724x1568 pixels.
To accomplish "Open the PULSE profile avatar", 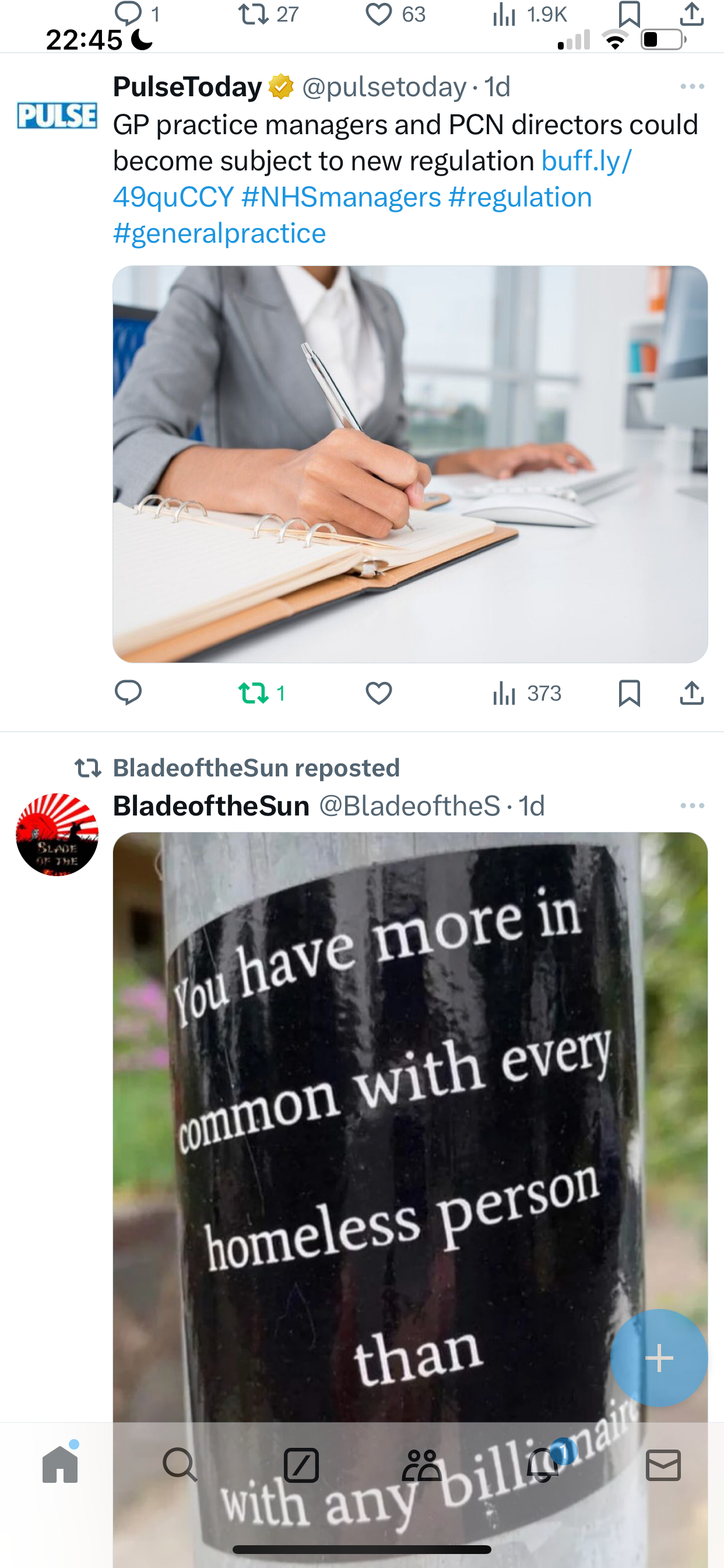I will pos(57,115).
